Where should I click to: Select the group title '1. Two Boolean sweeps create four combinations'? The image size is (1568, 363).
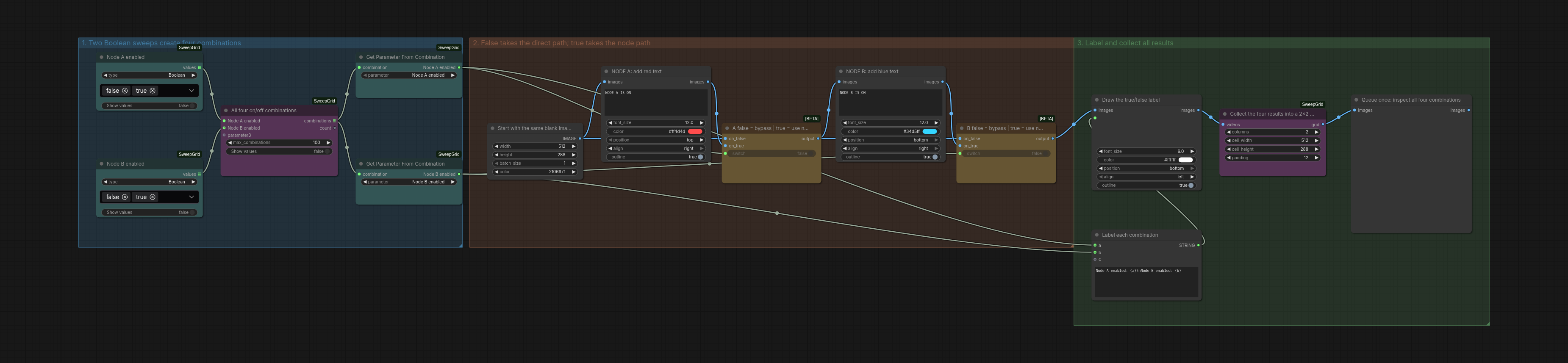(161, 43)
